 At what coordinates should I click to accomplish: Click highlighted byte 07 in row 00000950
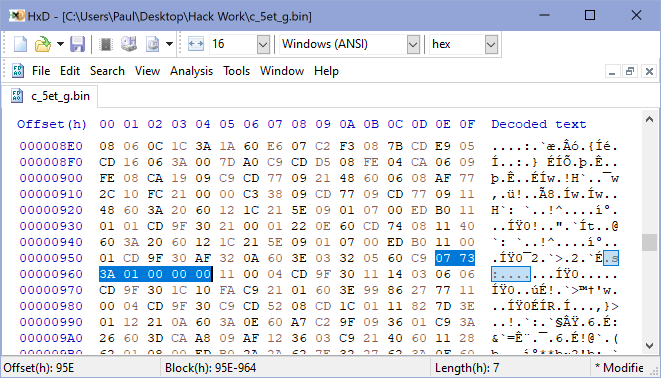(443, 258)
